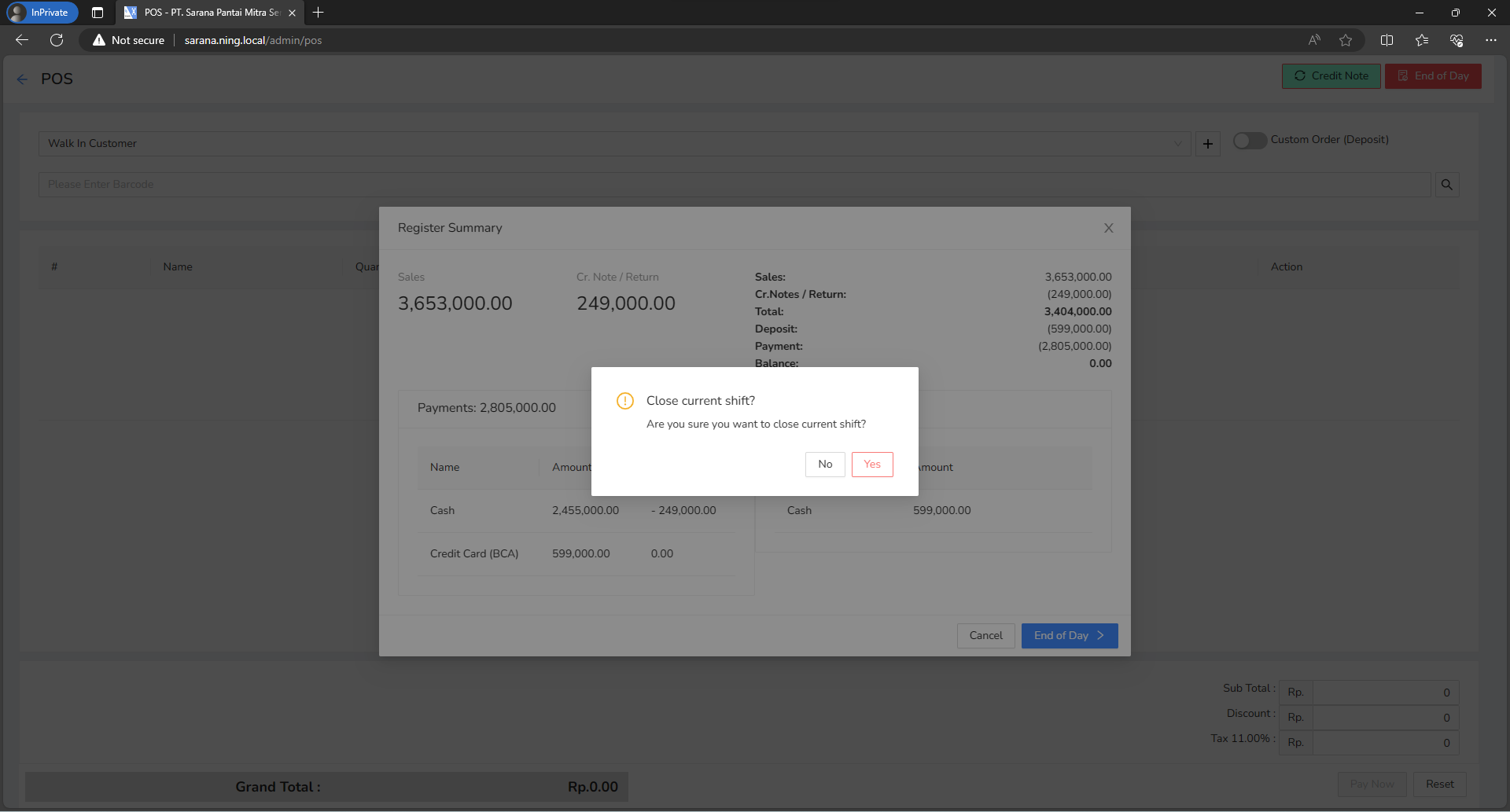
Task: Add page to favorites star icon
Action: coord(1346,40)
